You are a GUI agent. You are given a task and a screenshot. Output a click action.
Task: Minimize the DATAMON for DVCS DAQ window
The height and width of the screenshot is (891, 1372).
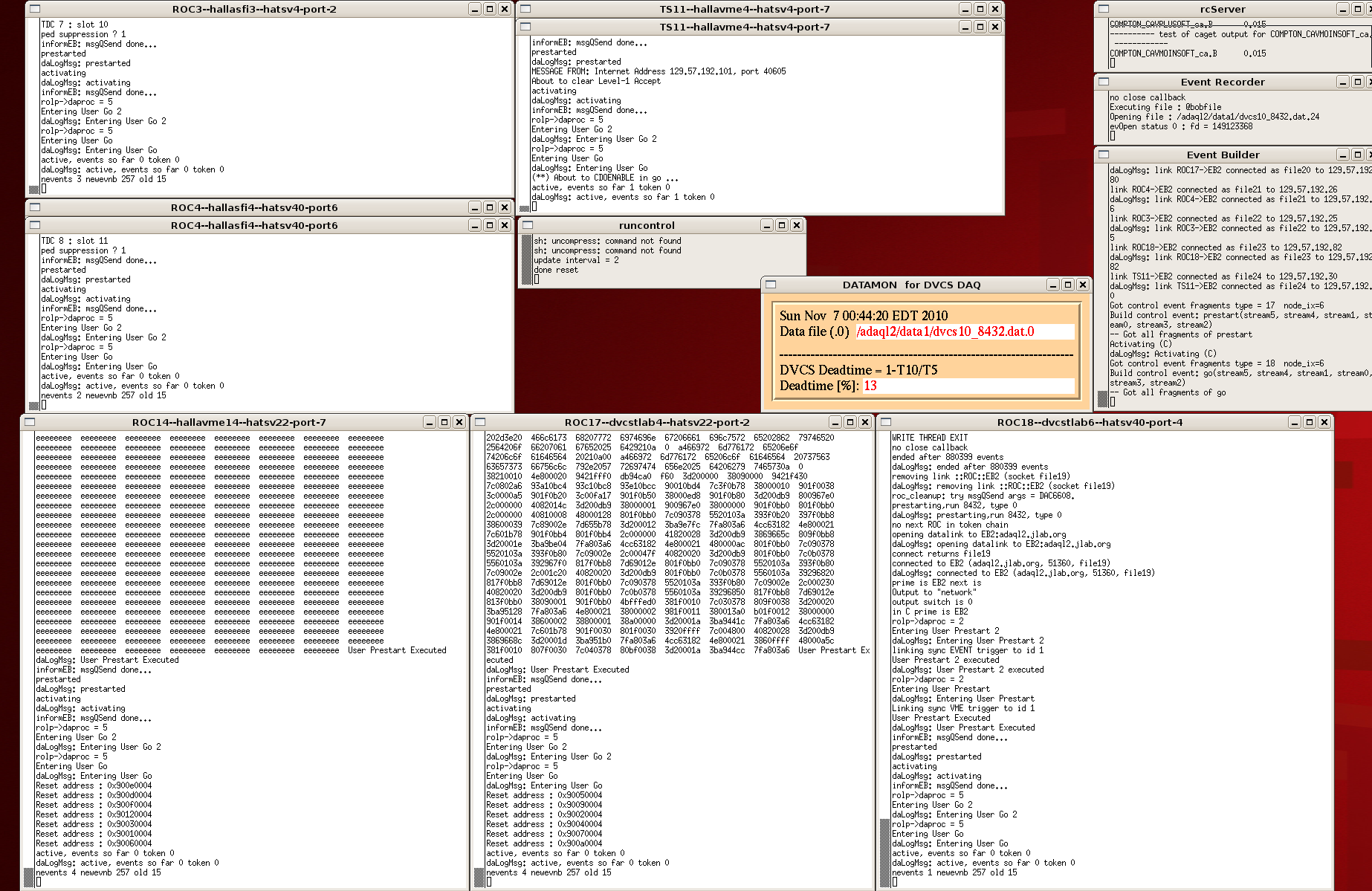coord(1053,285)
